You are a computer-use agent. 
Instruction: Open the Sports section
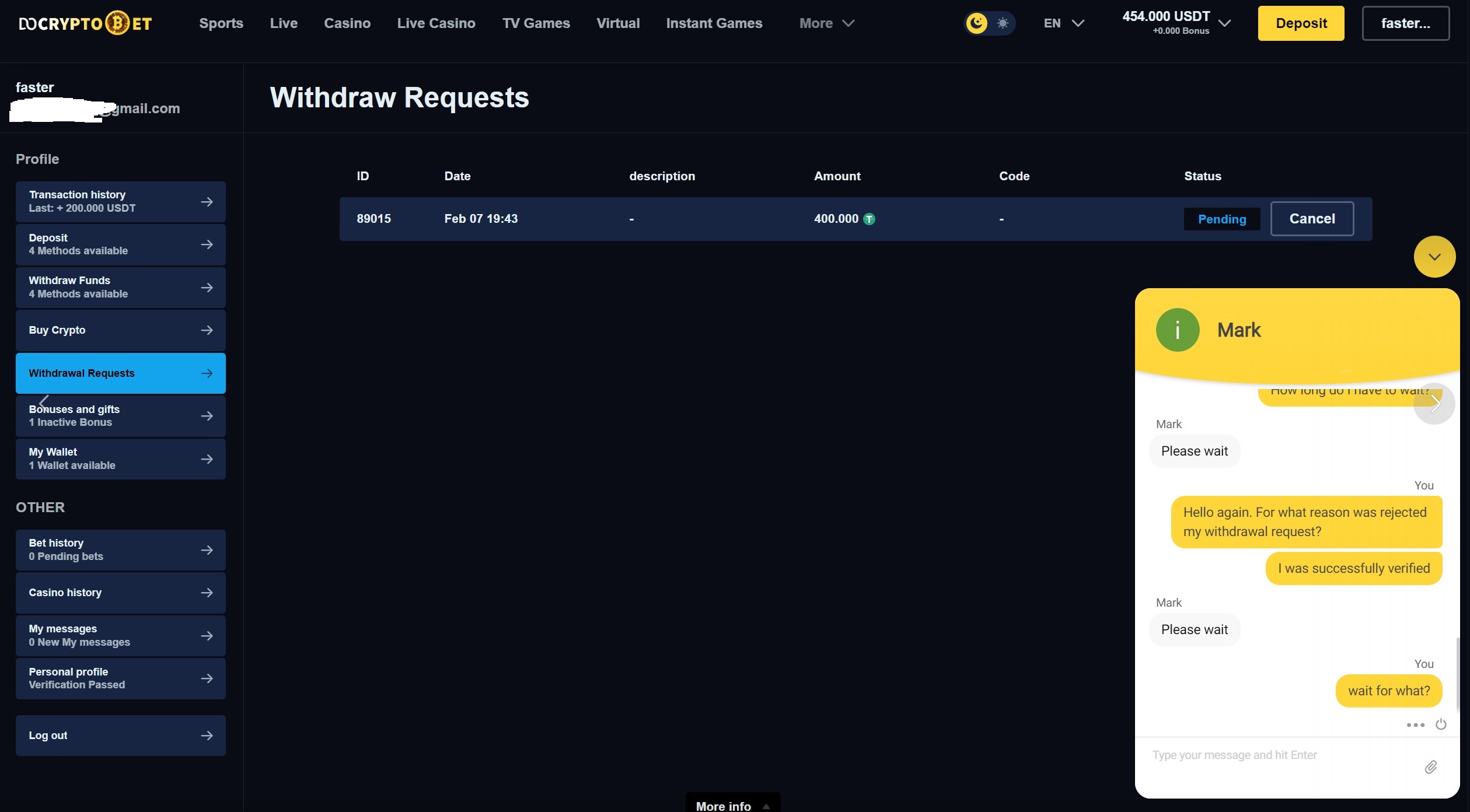[x=221, y=23]
